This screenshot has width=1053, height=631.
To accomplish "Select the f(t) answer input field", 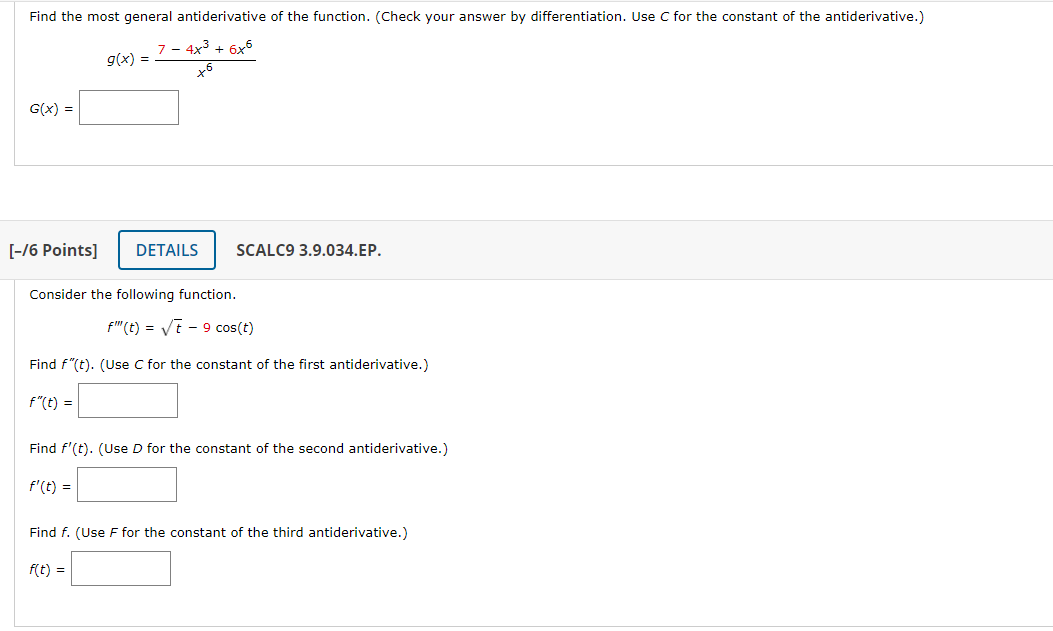I will point(121,569).
